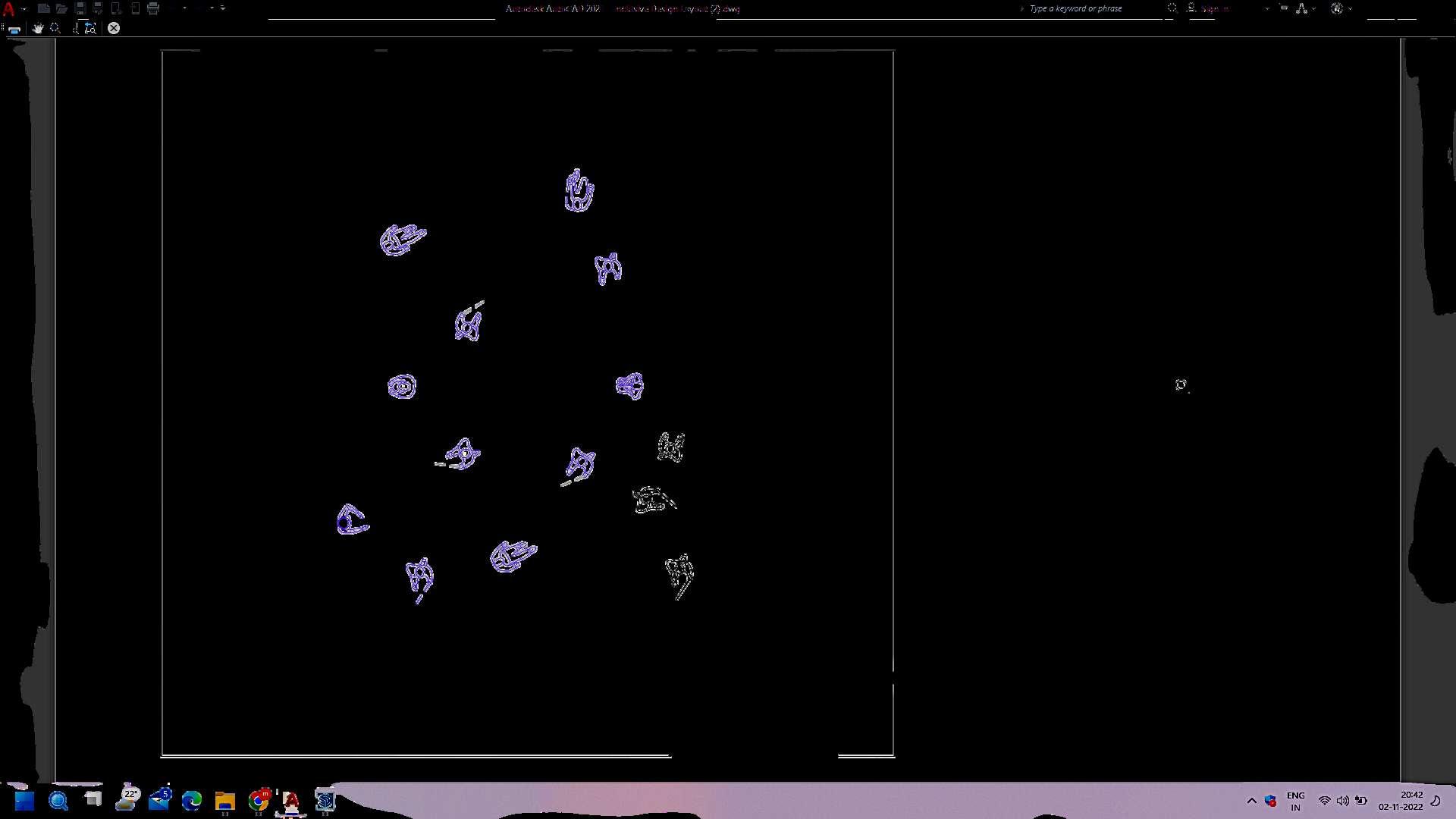
Task: Click the Save icon in quick access toolbar
Action: [x=80, y=8]
